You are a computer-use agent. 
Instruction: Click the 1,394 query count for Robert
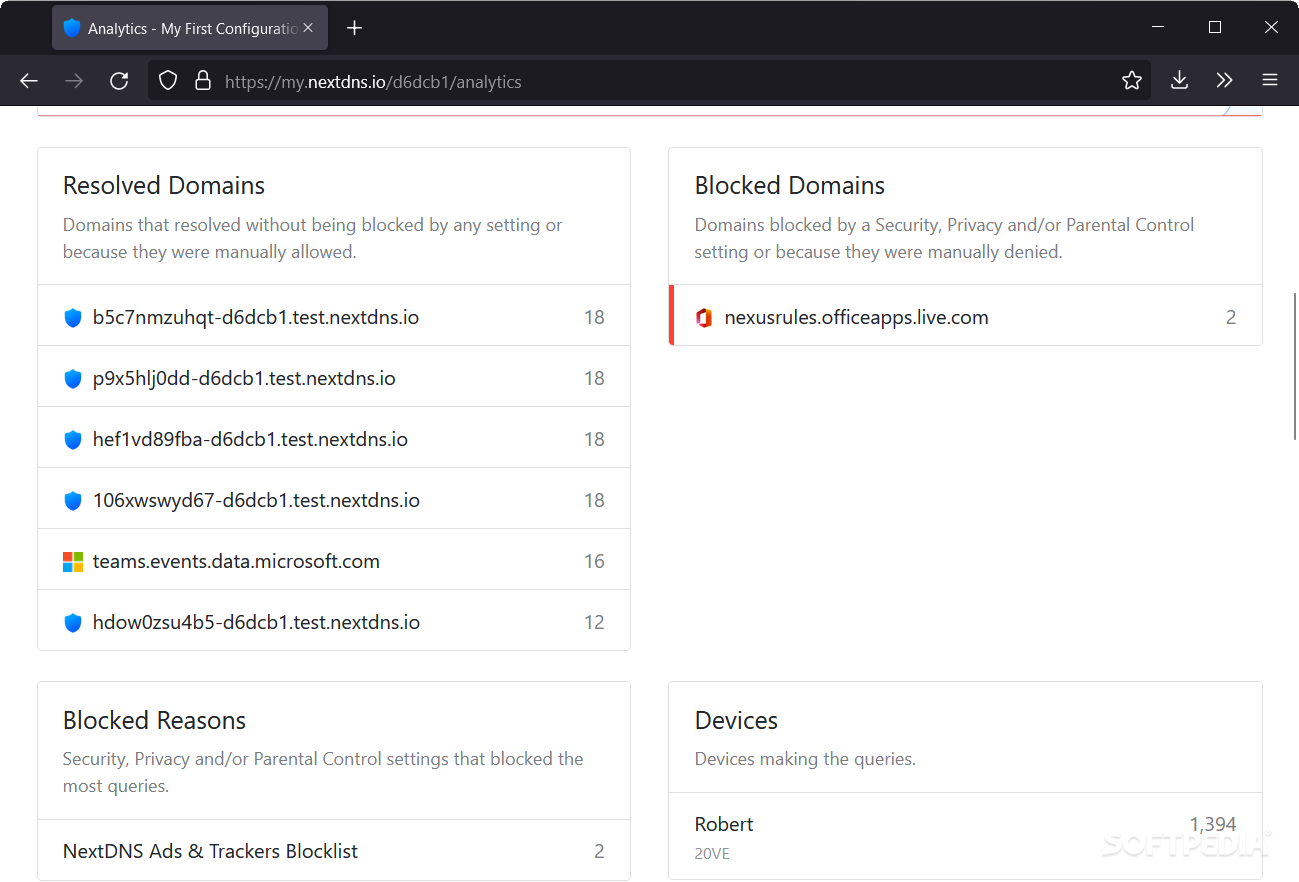1213,824
